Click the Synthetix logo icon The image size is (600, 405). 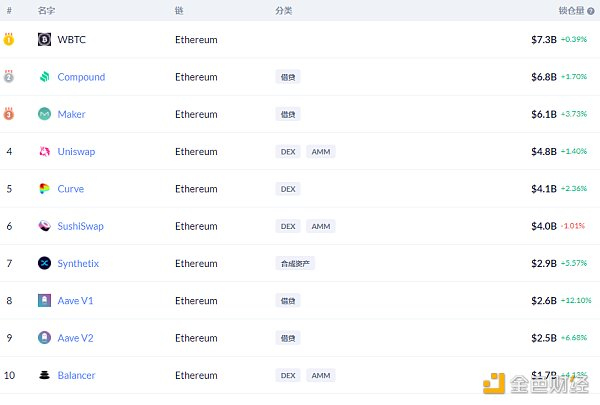click(44, 263)
